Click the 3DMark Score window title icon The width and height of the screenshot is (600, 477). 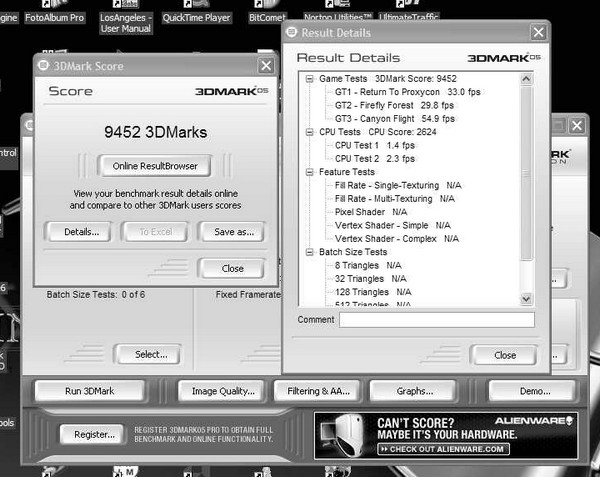[43, 65]
